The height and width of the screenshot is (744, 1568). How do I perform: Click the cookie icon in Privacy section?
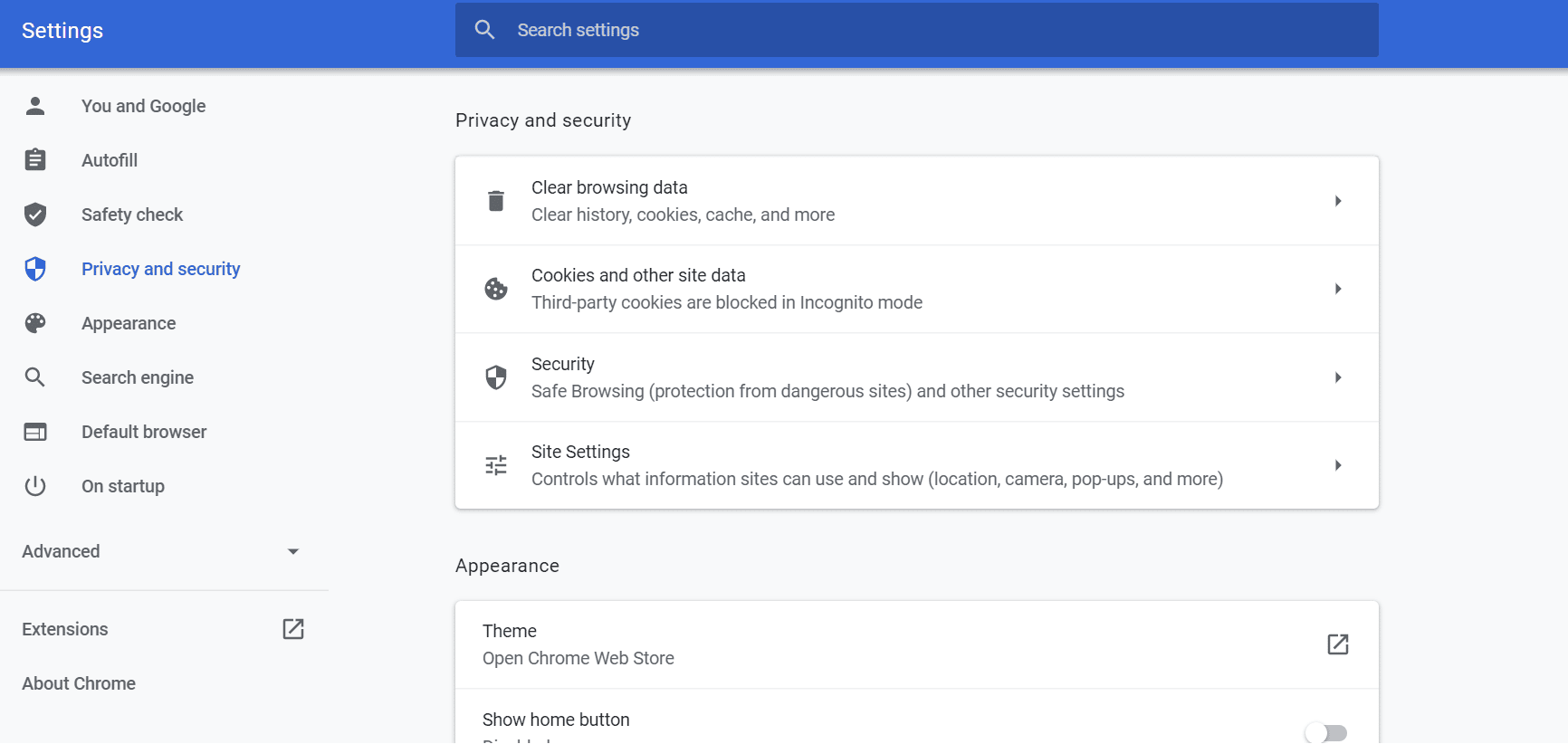point(496,289)
